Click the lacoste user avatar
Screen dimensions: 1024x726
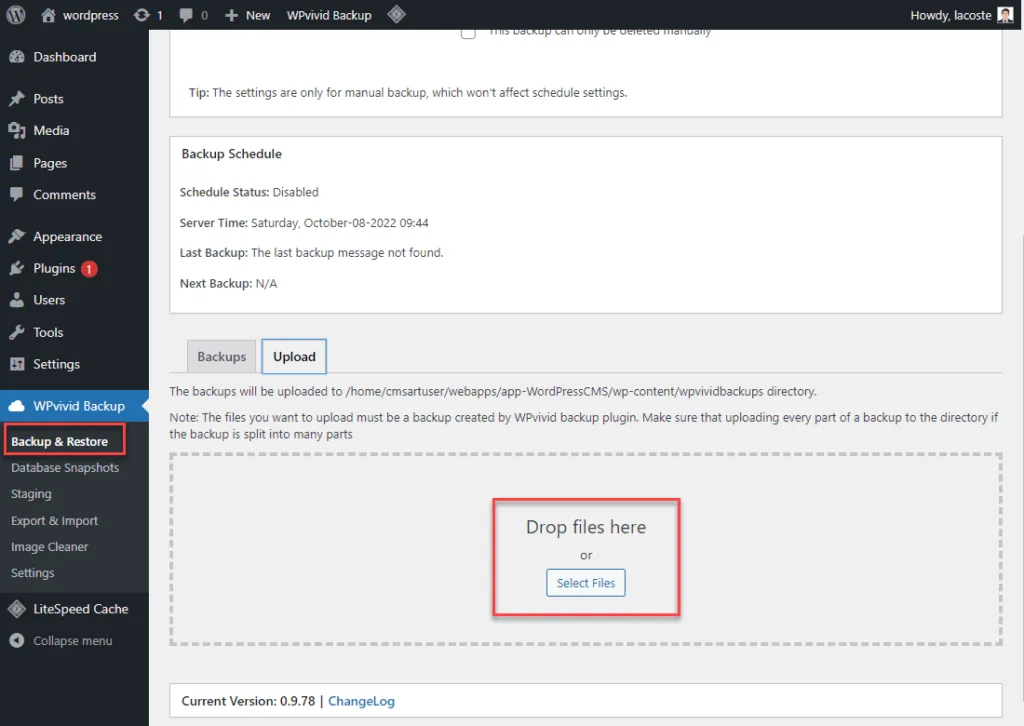(x=1005, y=14)
